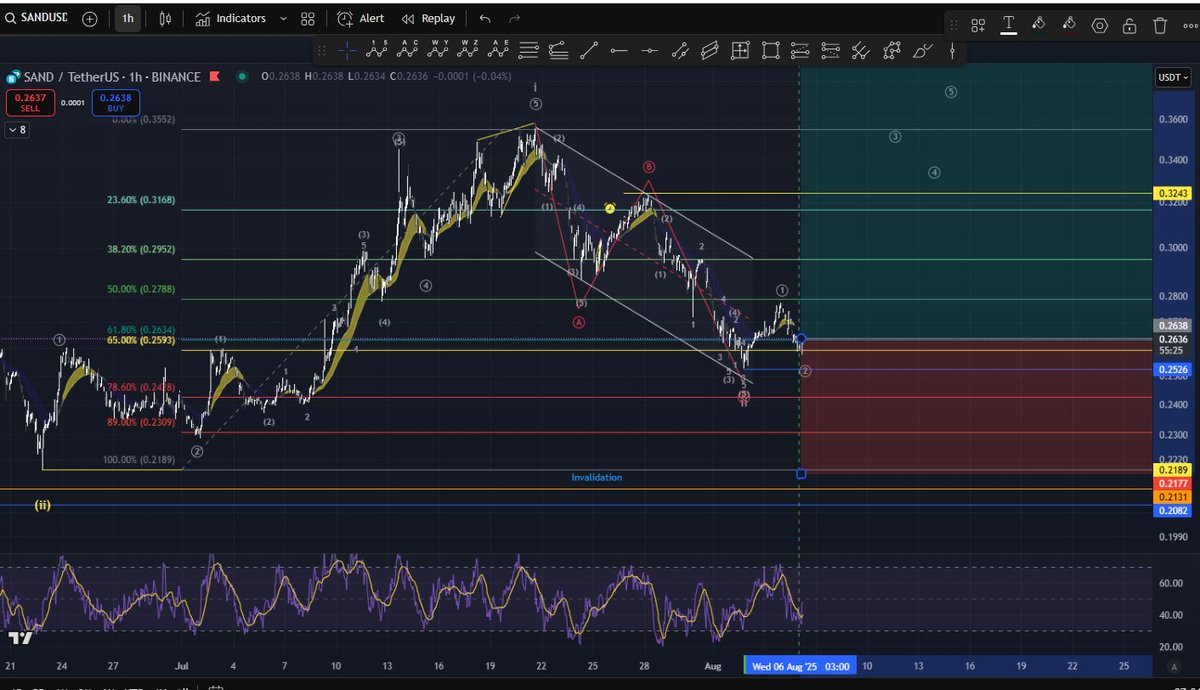
Task: Select the Elliott double combo W-Y tool
Action: click(438, 49)
